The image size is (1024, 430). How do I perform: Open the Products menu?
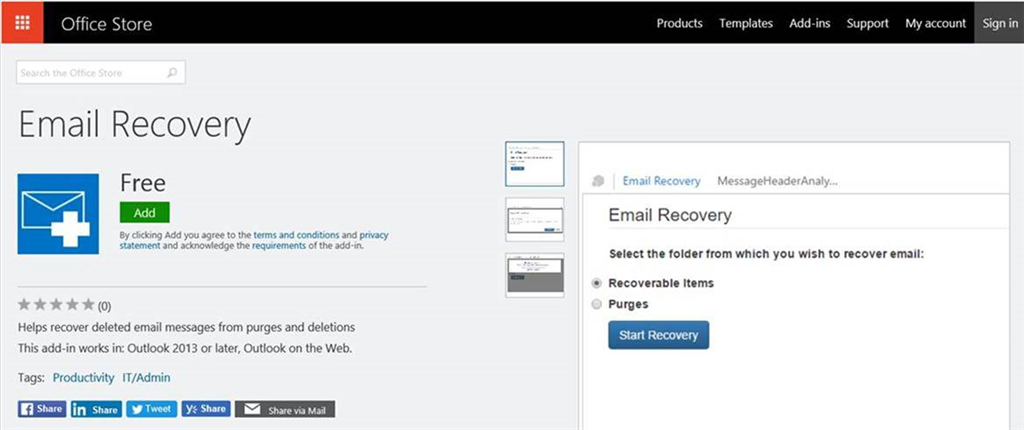tap(679, 24)
